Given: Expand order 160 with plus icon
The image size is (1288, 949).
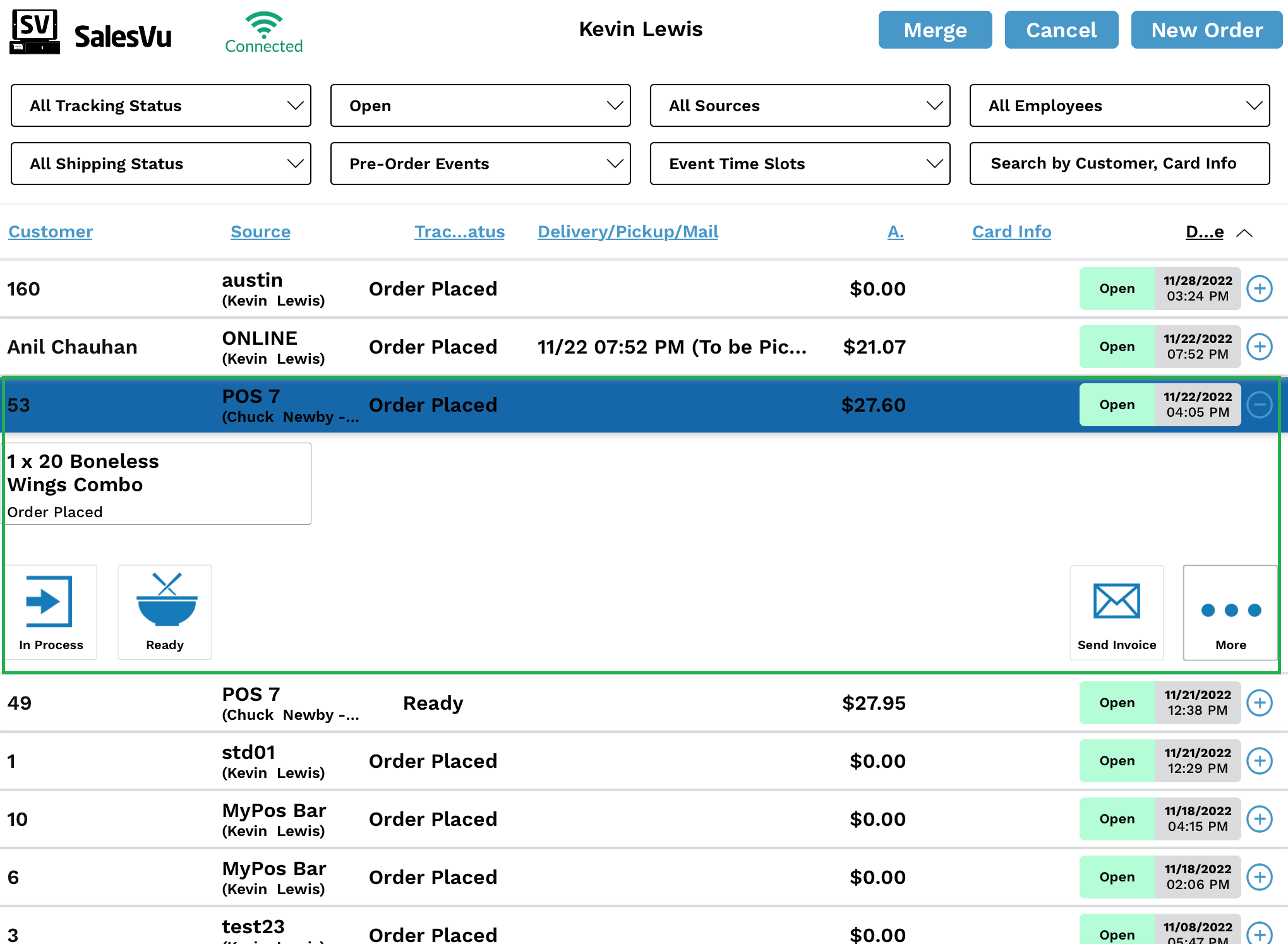Looking at the screenshot, I should tap(1259, 289).
